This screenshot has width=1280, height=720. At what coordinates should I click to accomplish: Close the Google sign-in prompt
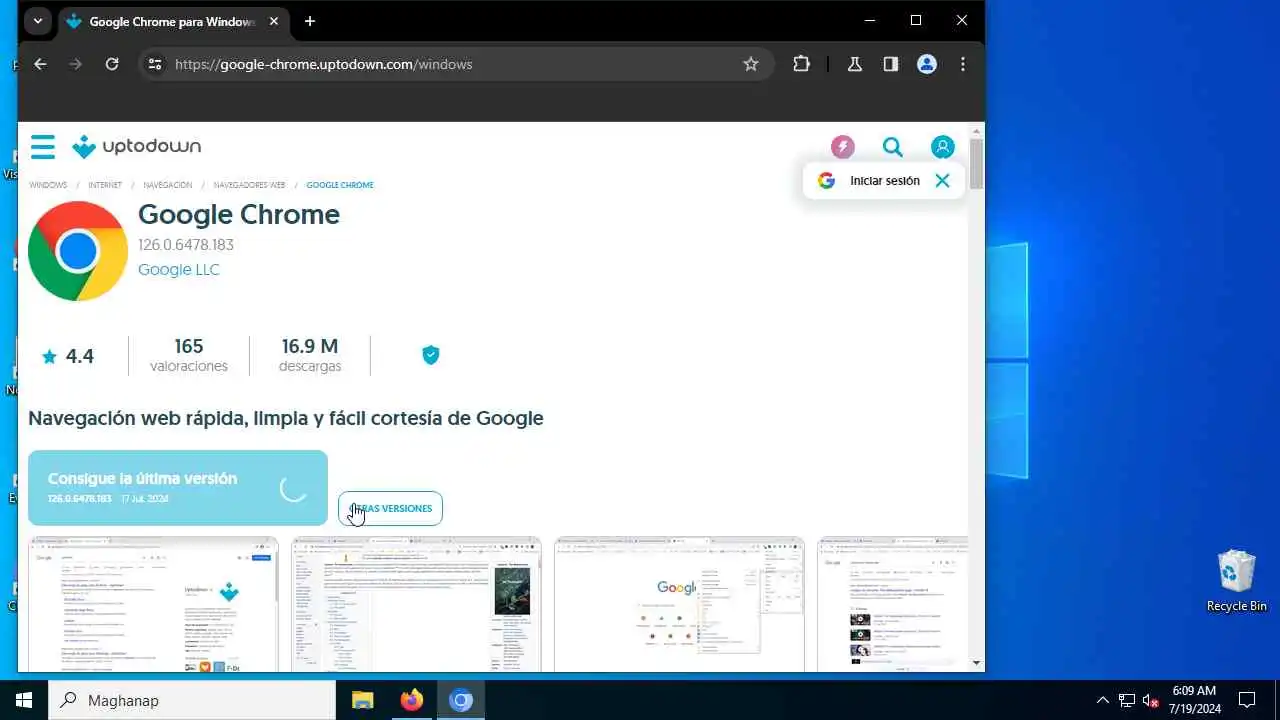coord(942,181)
